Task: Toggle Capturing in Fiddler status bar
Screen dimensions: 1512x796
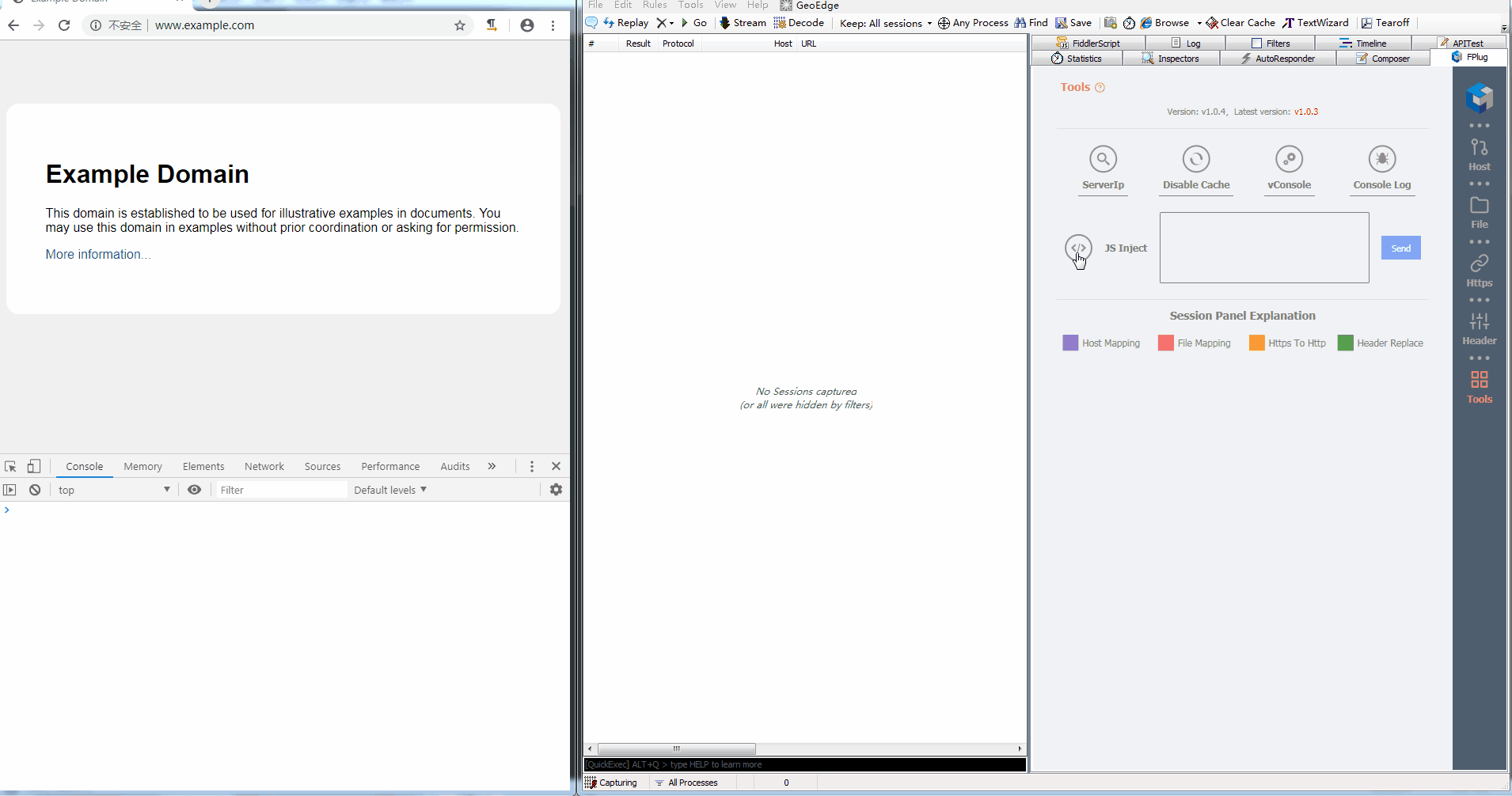Action: coord(611,783)
